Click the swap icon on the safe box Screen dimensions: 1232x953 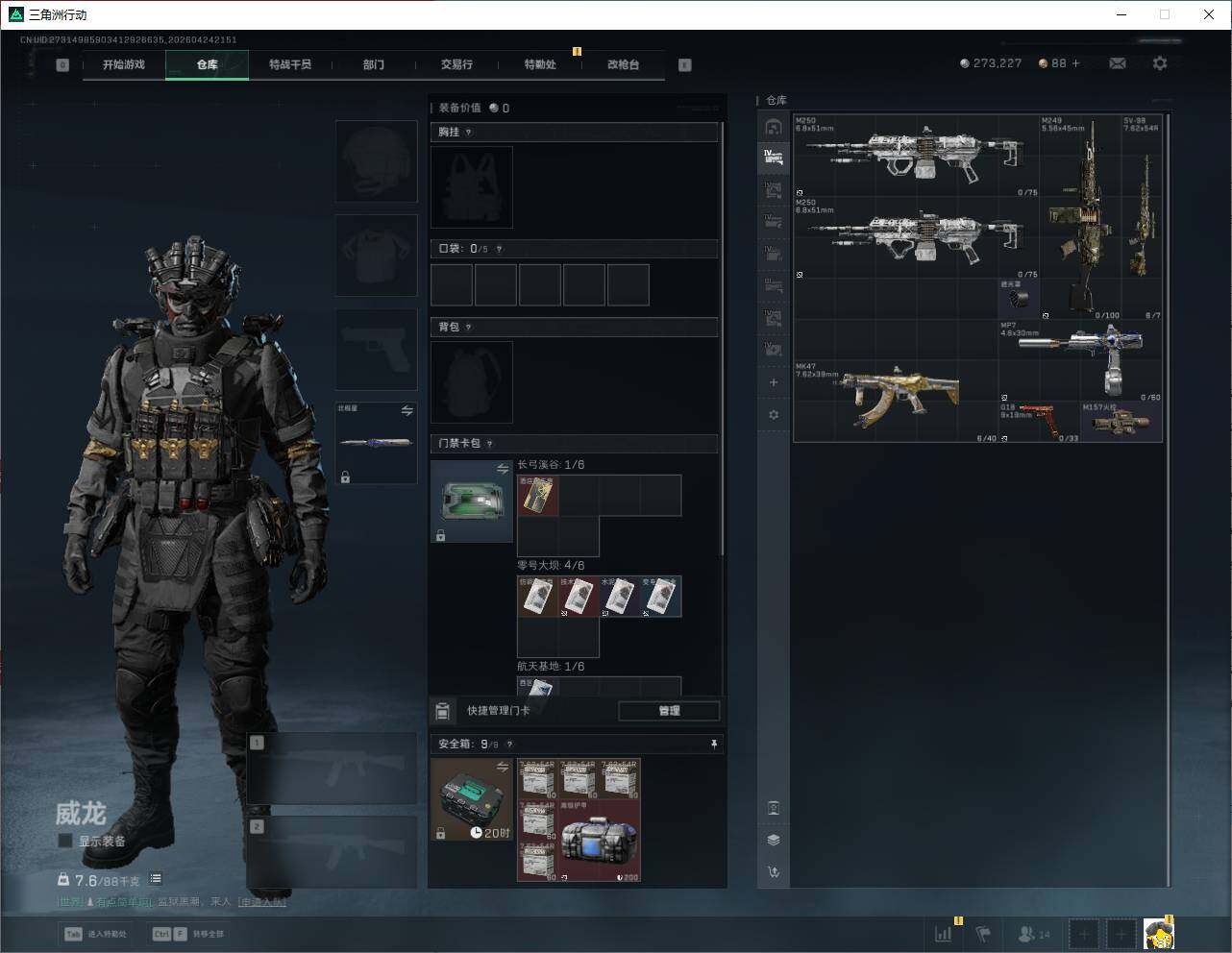pyautogui.click(x=502, y=767)
